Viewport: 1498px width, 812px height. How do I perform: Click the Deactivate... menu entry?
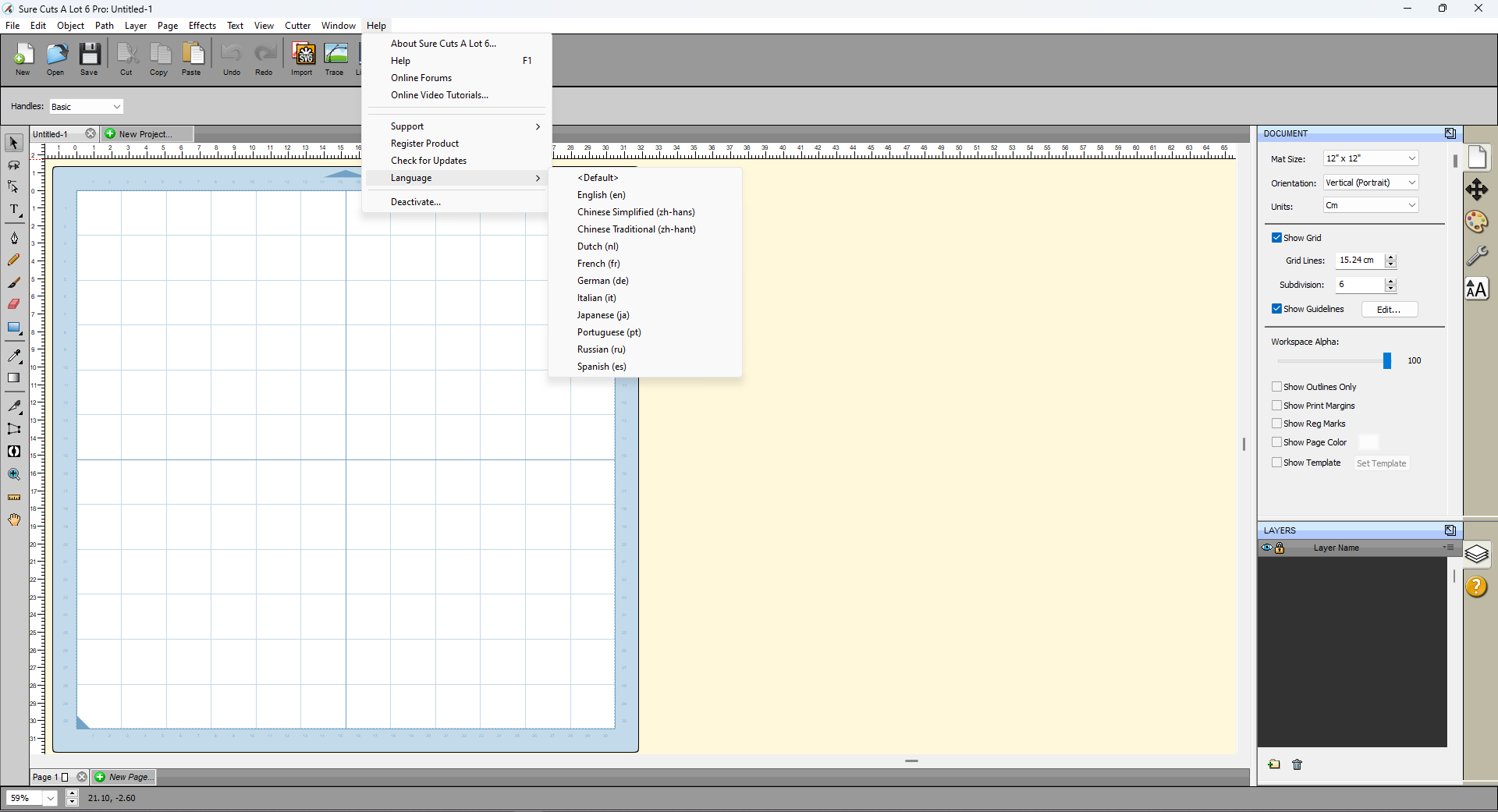pos(456,202)
